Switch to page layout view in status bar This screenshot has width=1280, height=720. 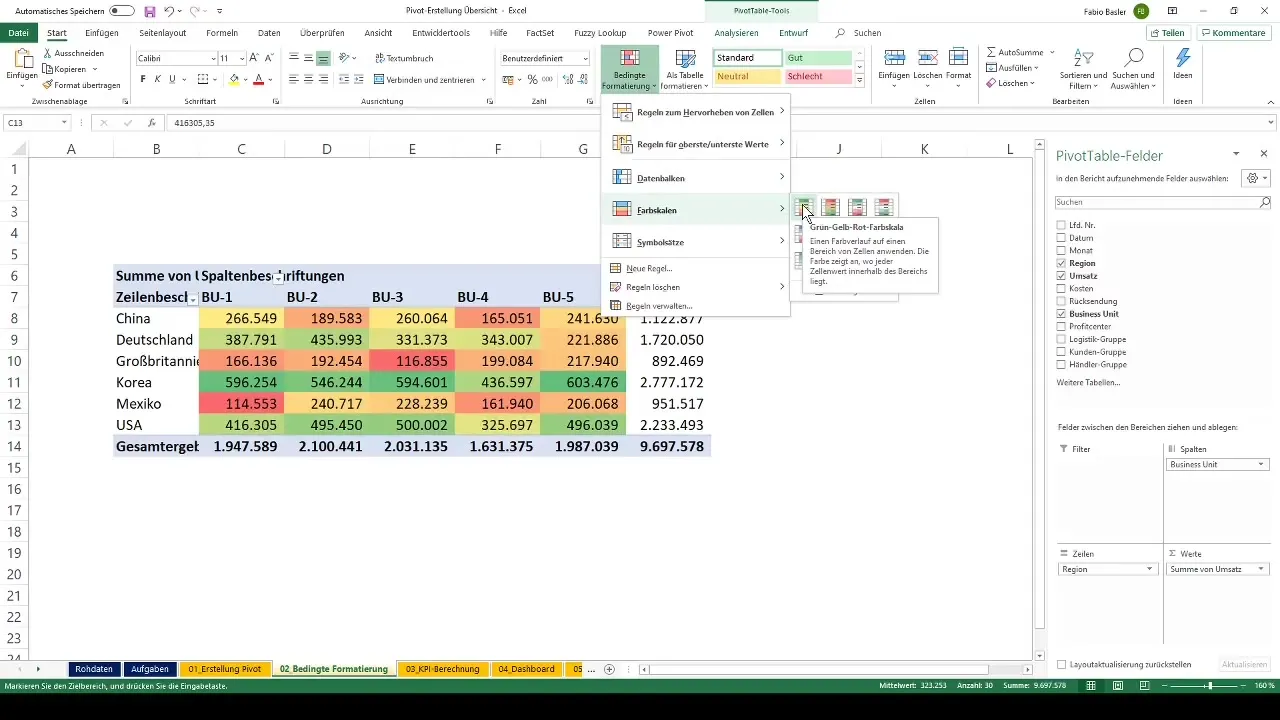1116,686
